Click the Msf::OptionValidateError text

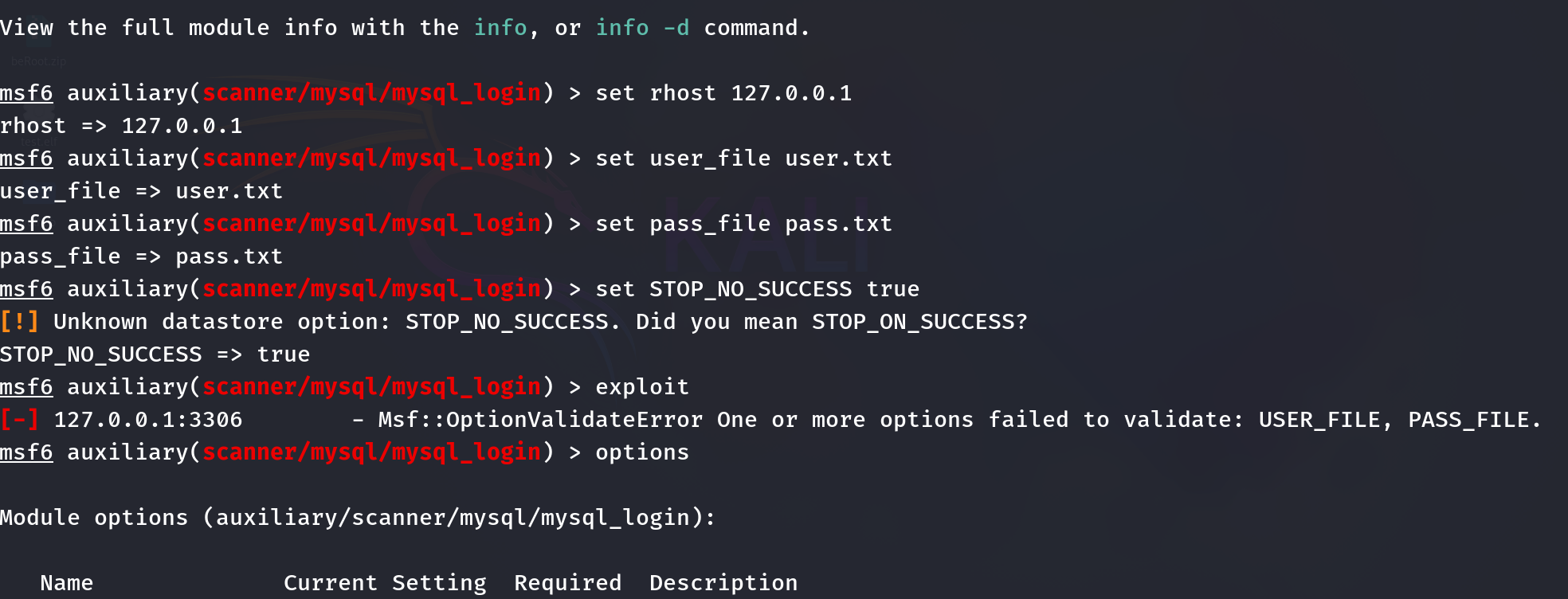point(540,420)
